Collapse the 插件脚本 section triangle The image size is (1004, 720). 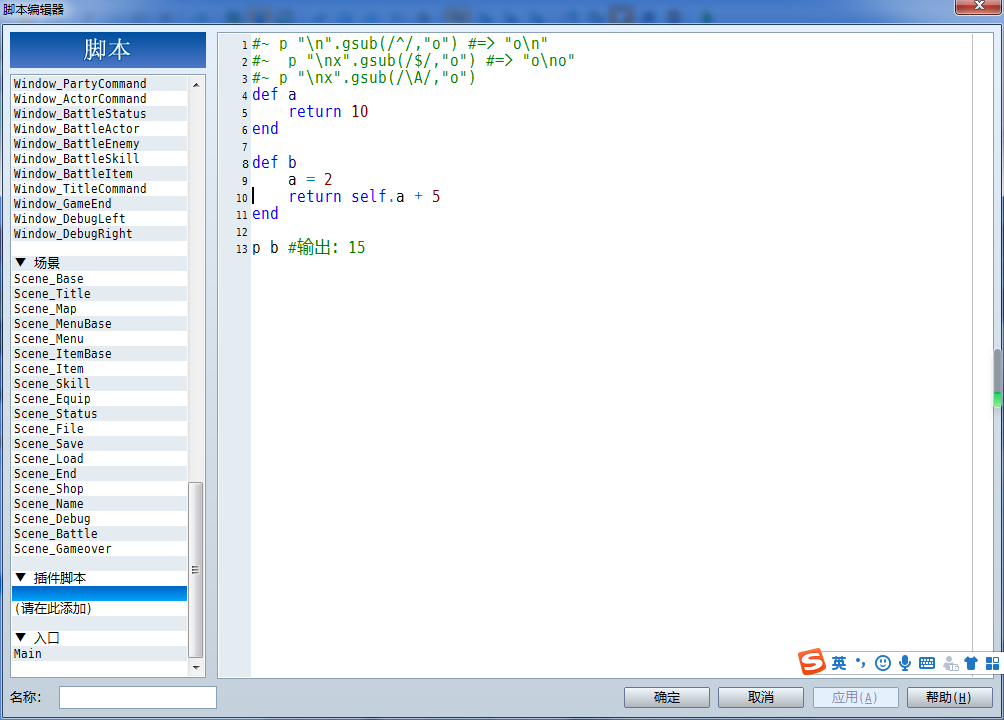pyautogui.click(x=20, y=577)
